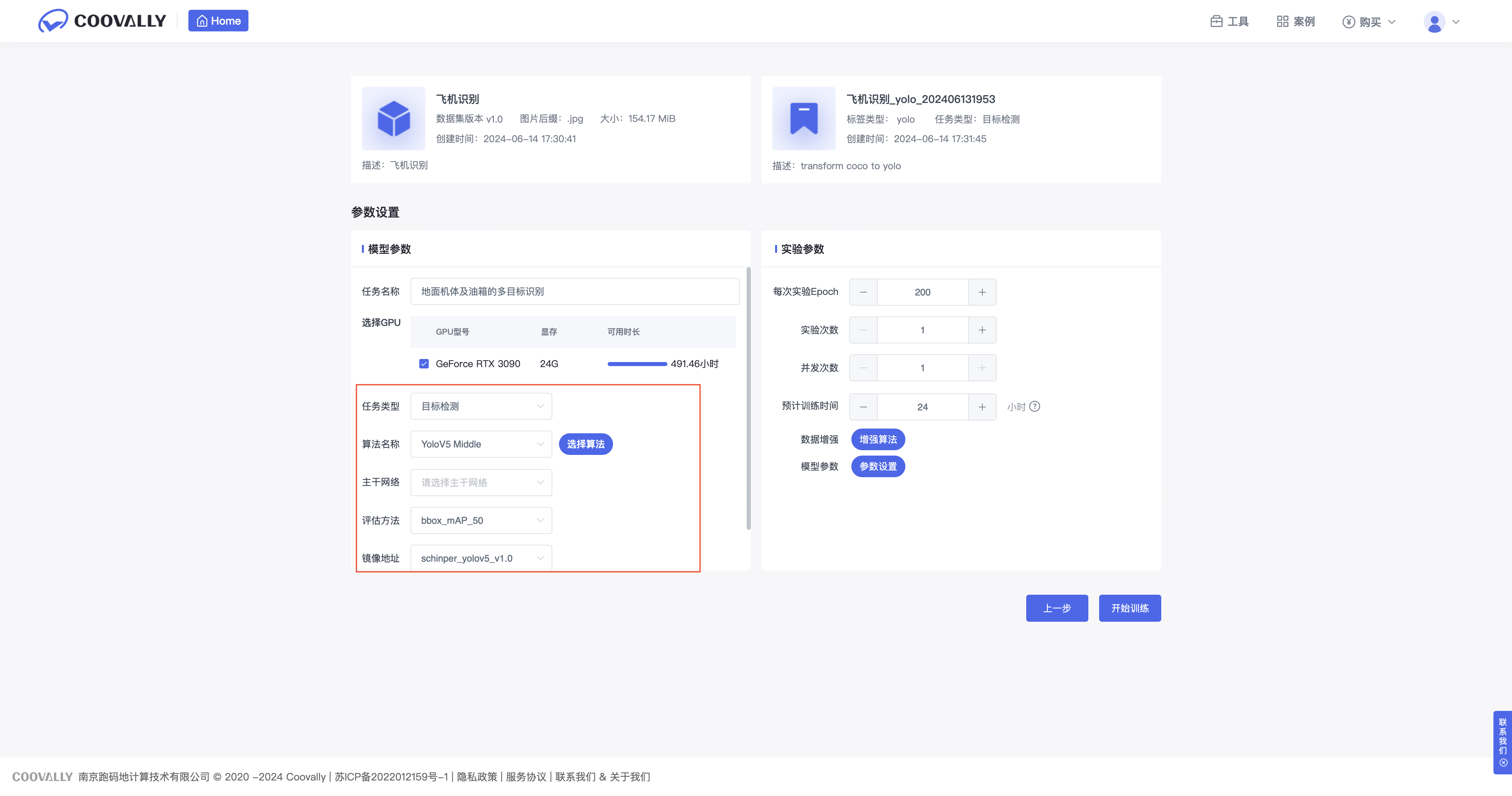
Task: Go to Home tab
Action: tap(218, 21)
